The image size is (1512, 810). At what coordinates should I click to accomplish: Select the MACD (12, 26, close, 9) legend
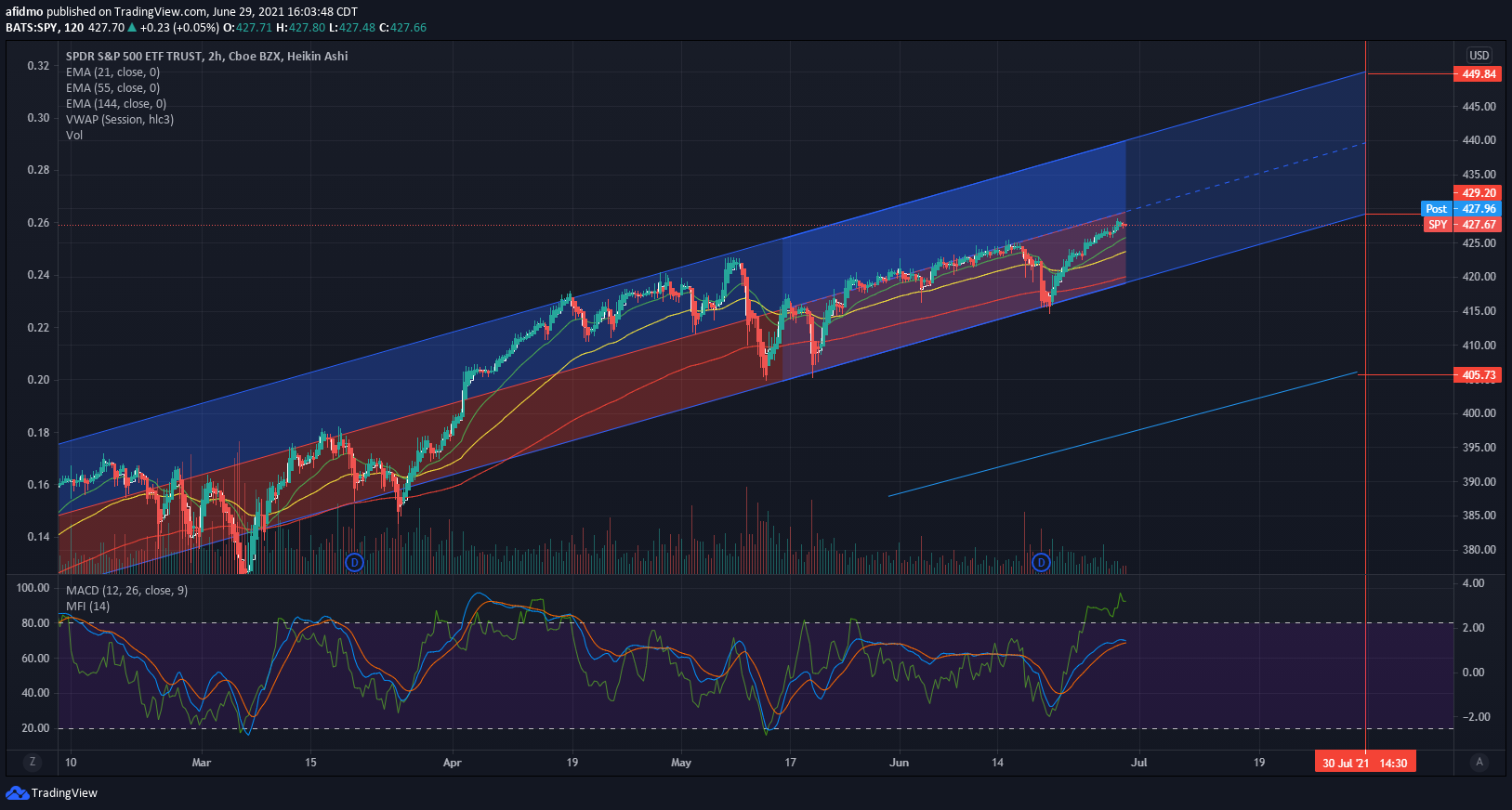(126, 590)
